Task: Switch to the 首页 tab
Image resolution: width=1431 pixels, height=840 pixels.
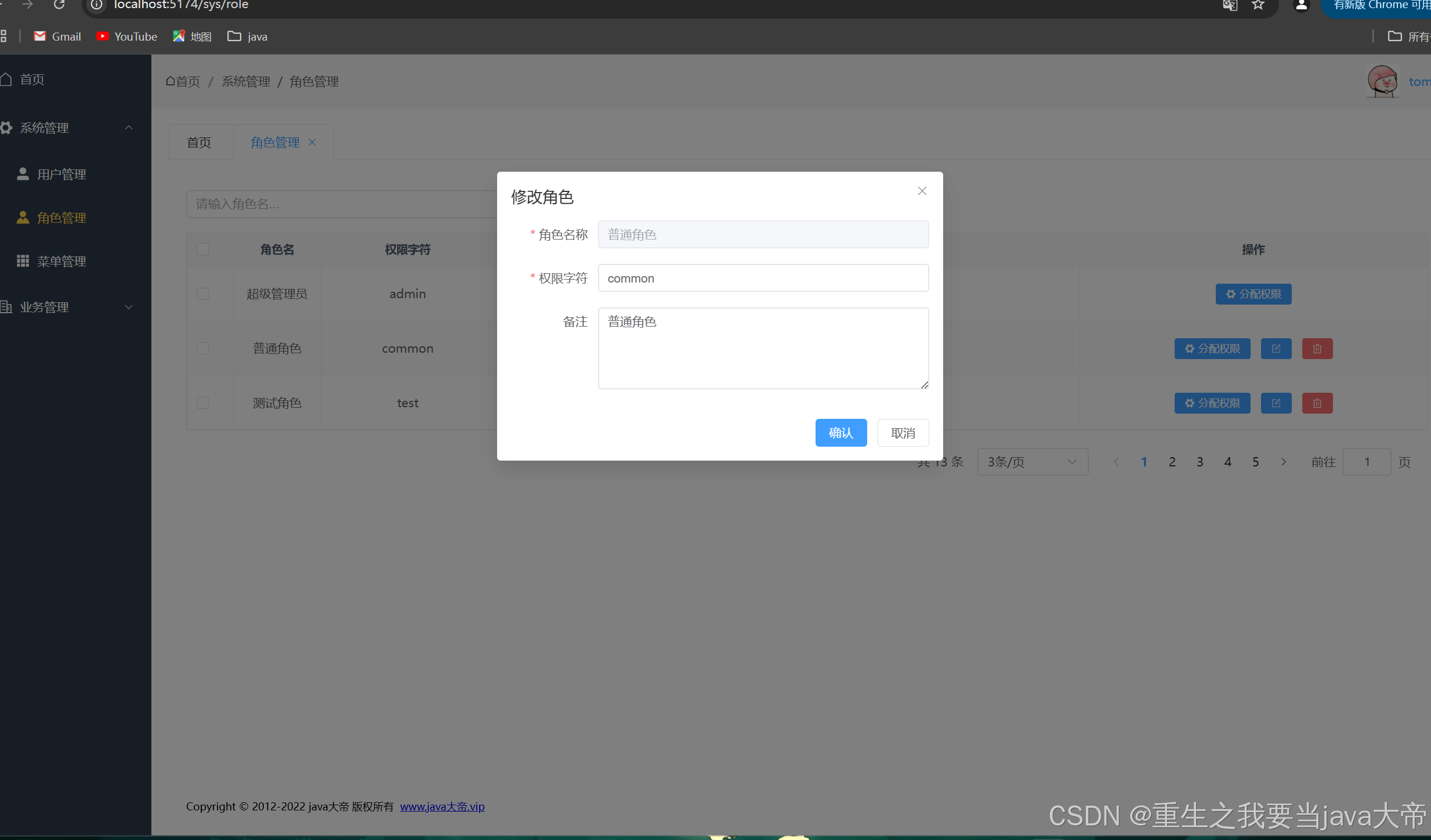Action: (x=199, y=143)
